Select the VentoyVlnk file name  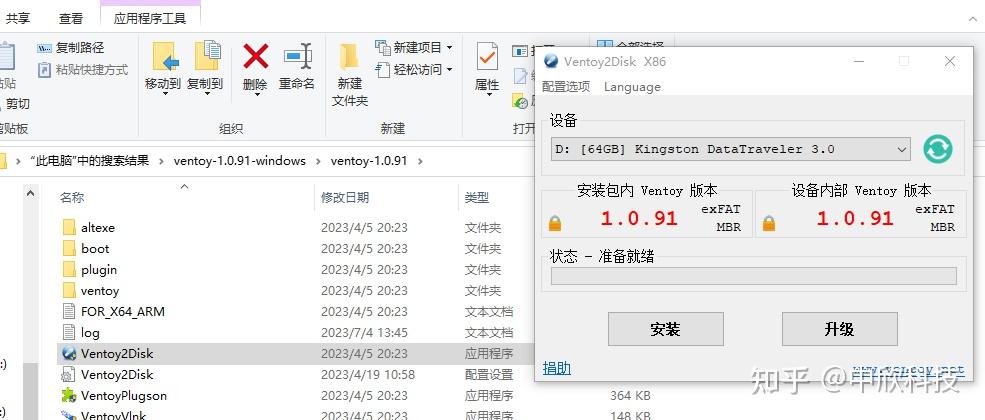(x=113, y=415)
